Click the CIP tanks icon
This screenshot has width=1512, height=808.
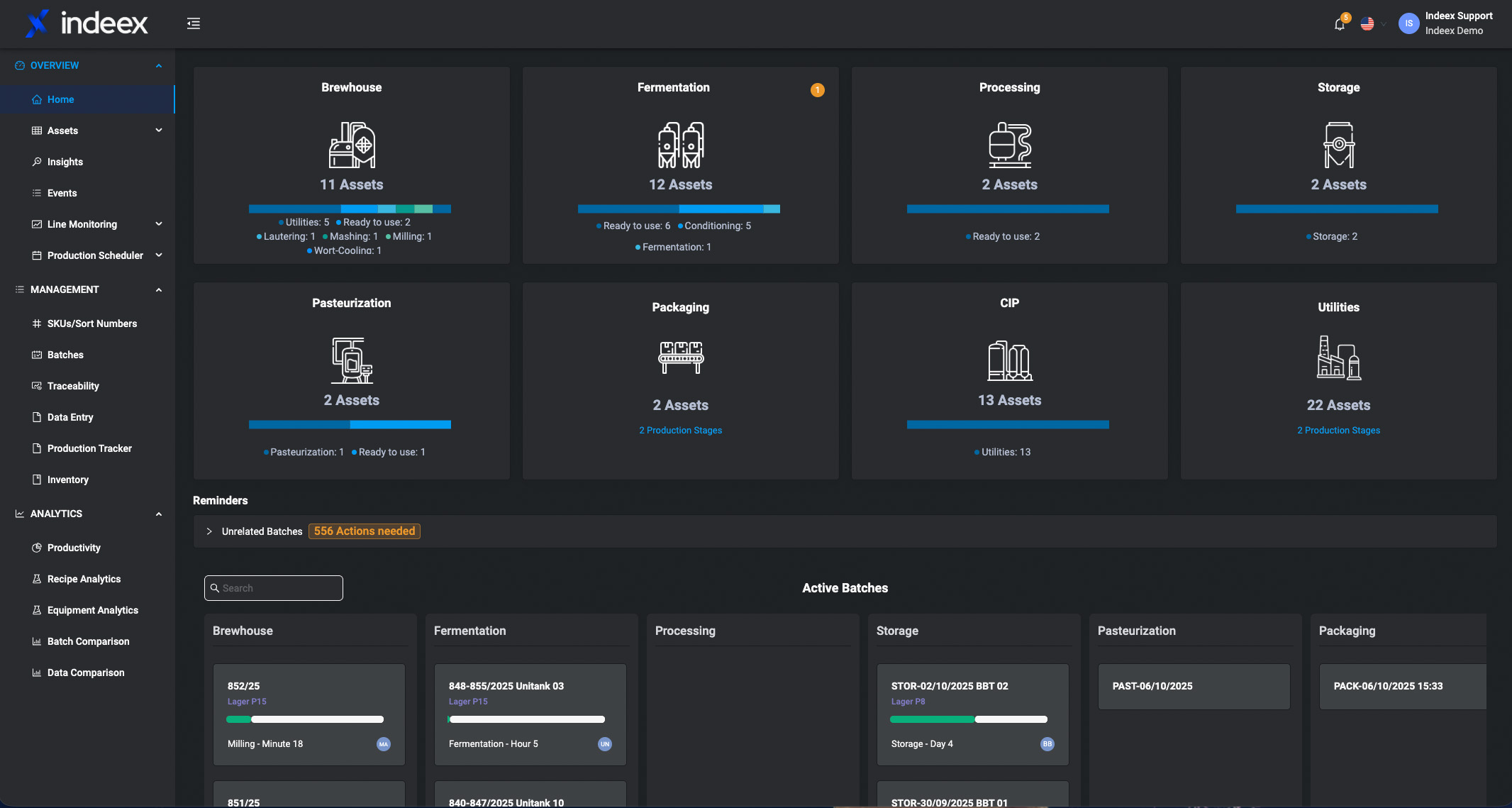click(x=1009, y=360)
